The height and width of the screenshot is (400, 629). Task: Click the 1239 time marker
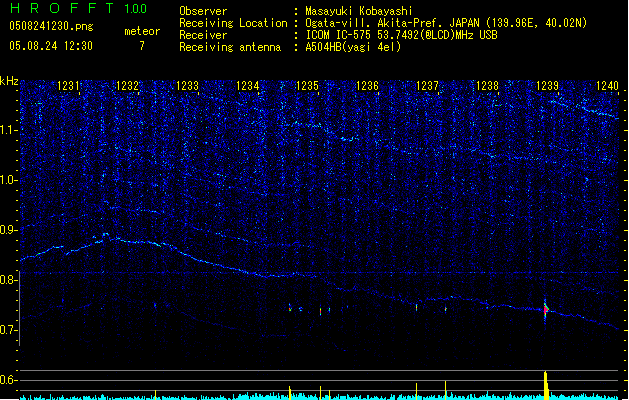547,86
